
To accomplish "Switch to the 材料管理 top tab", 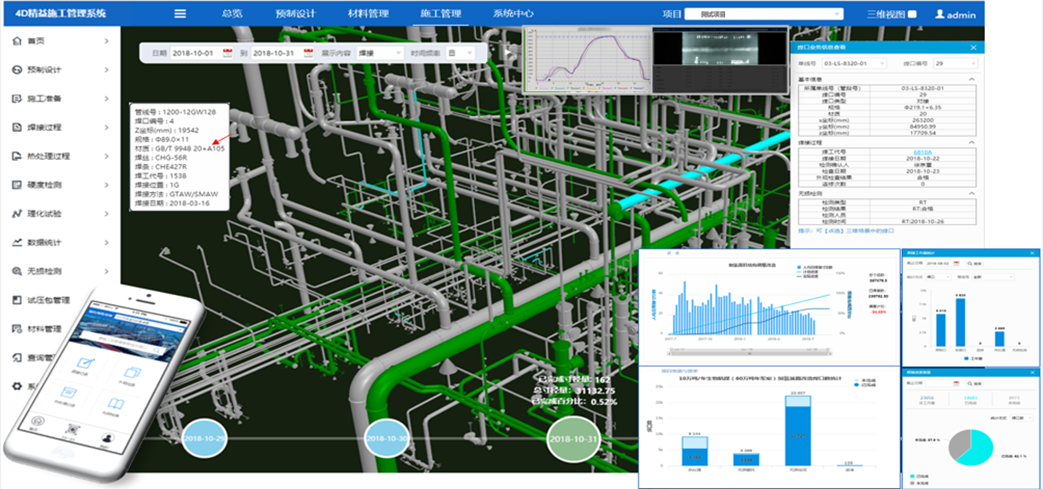I will coord(366,14).
